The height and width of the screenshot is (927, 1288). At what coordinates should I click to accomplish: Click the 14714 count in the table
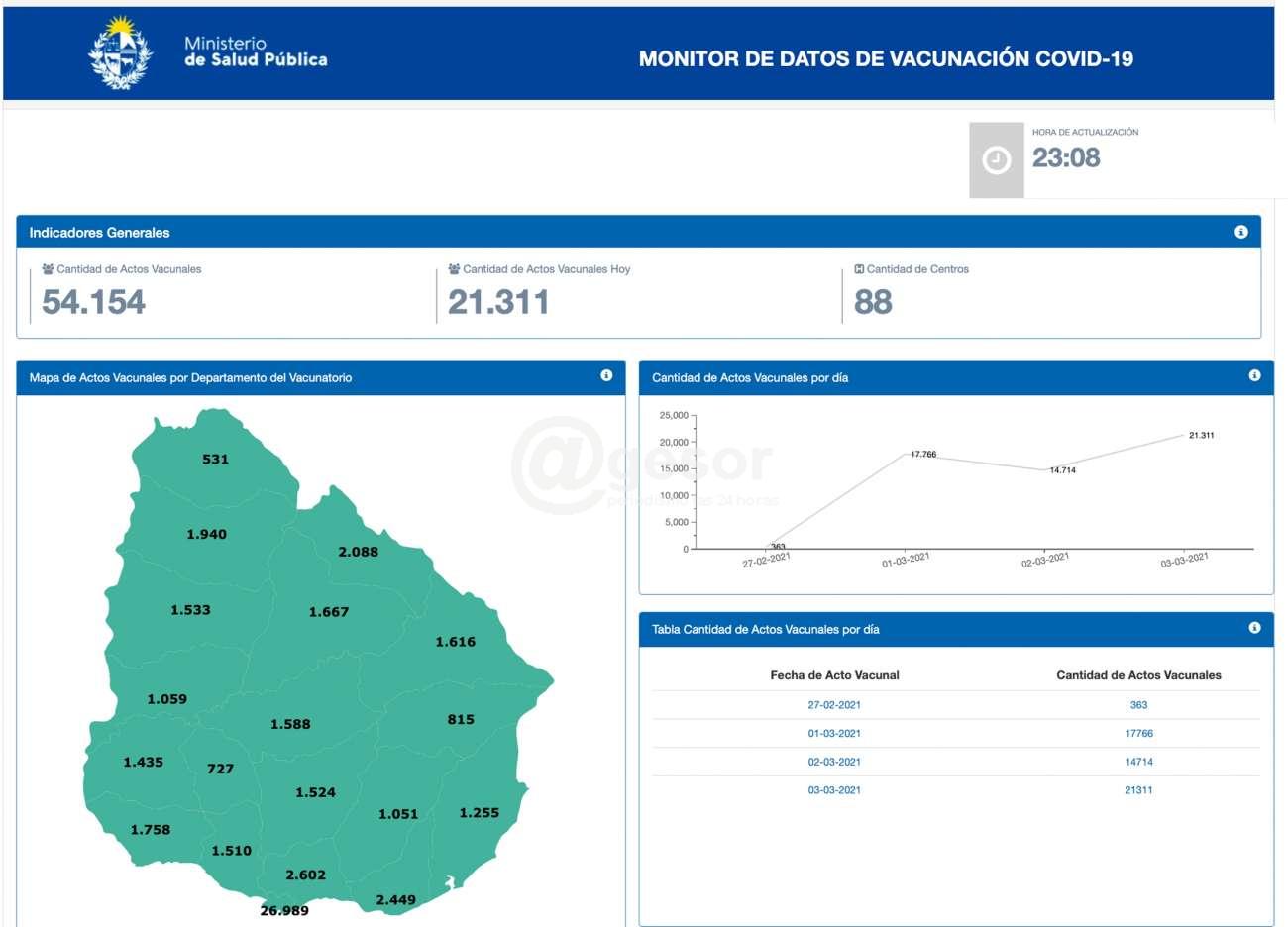(1138, 762)
